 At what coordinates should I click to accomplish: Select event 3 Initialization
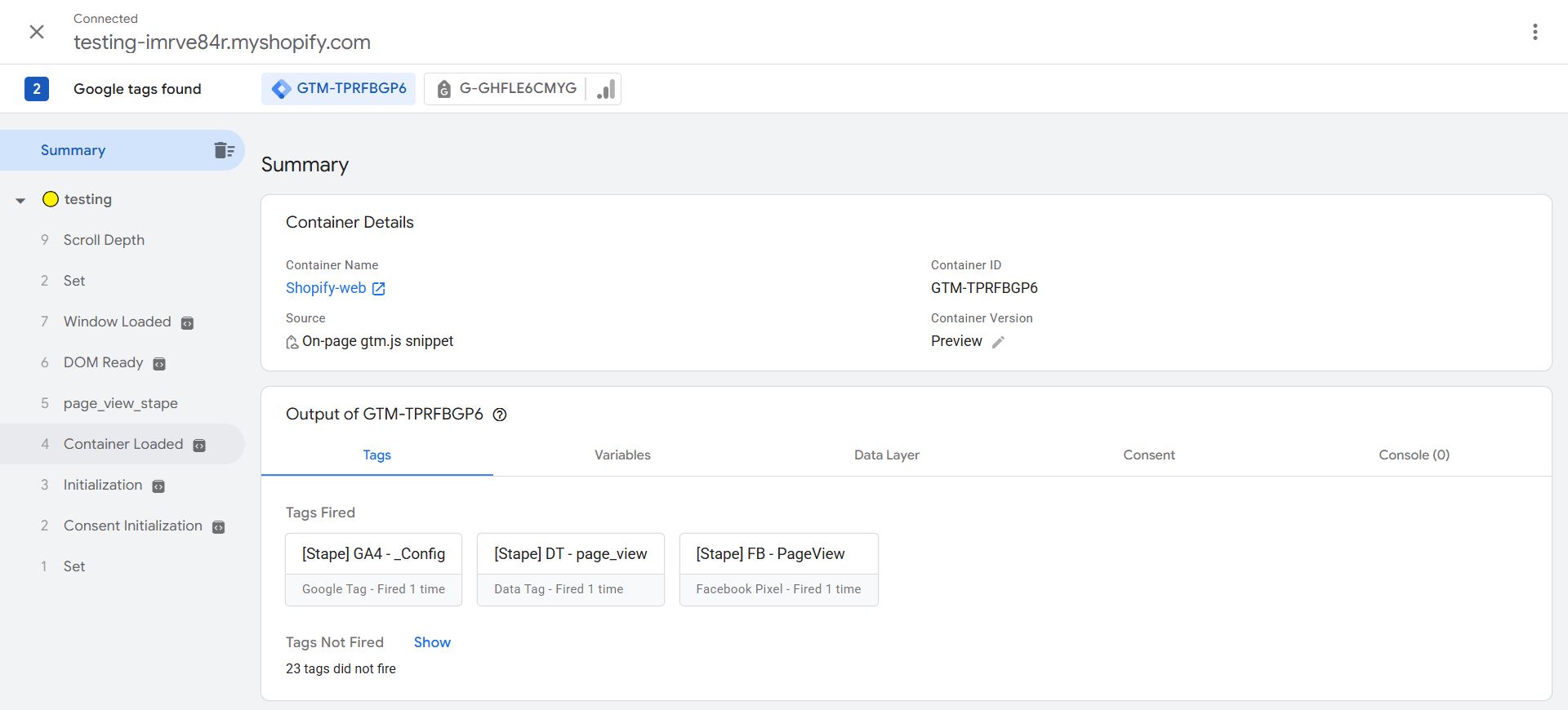click(122, 485)
